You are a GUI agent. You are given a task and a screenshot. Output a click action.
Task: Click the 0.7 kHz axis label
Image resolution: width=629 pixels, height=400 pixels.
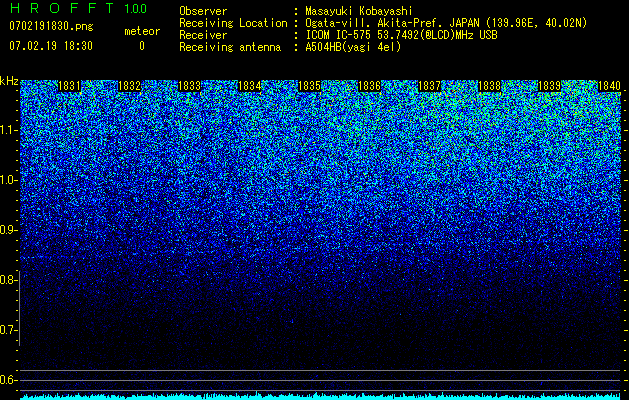click(8, 330)
